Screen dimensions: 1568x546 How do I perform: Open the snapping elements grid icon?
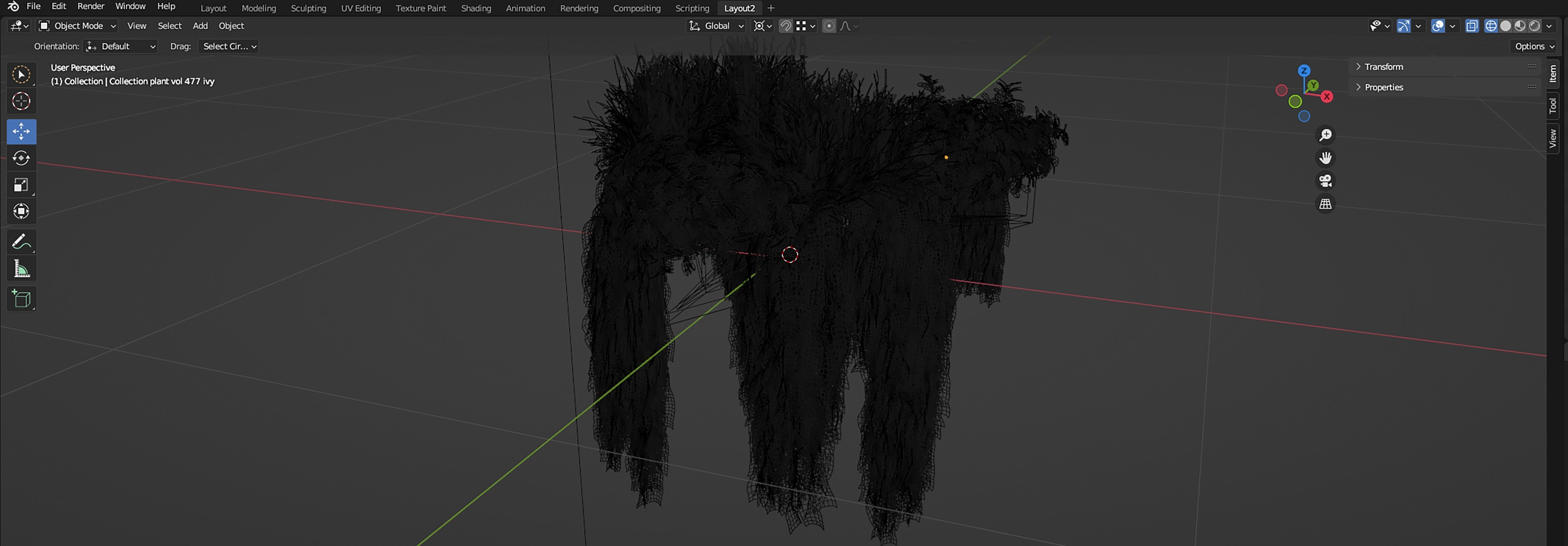[x=805, y=26]
